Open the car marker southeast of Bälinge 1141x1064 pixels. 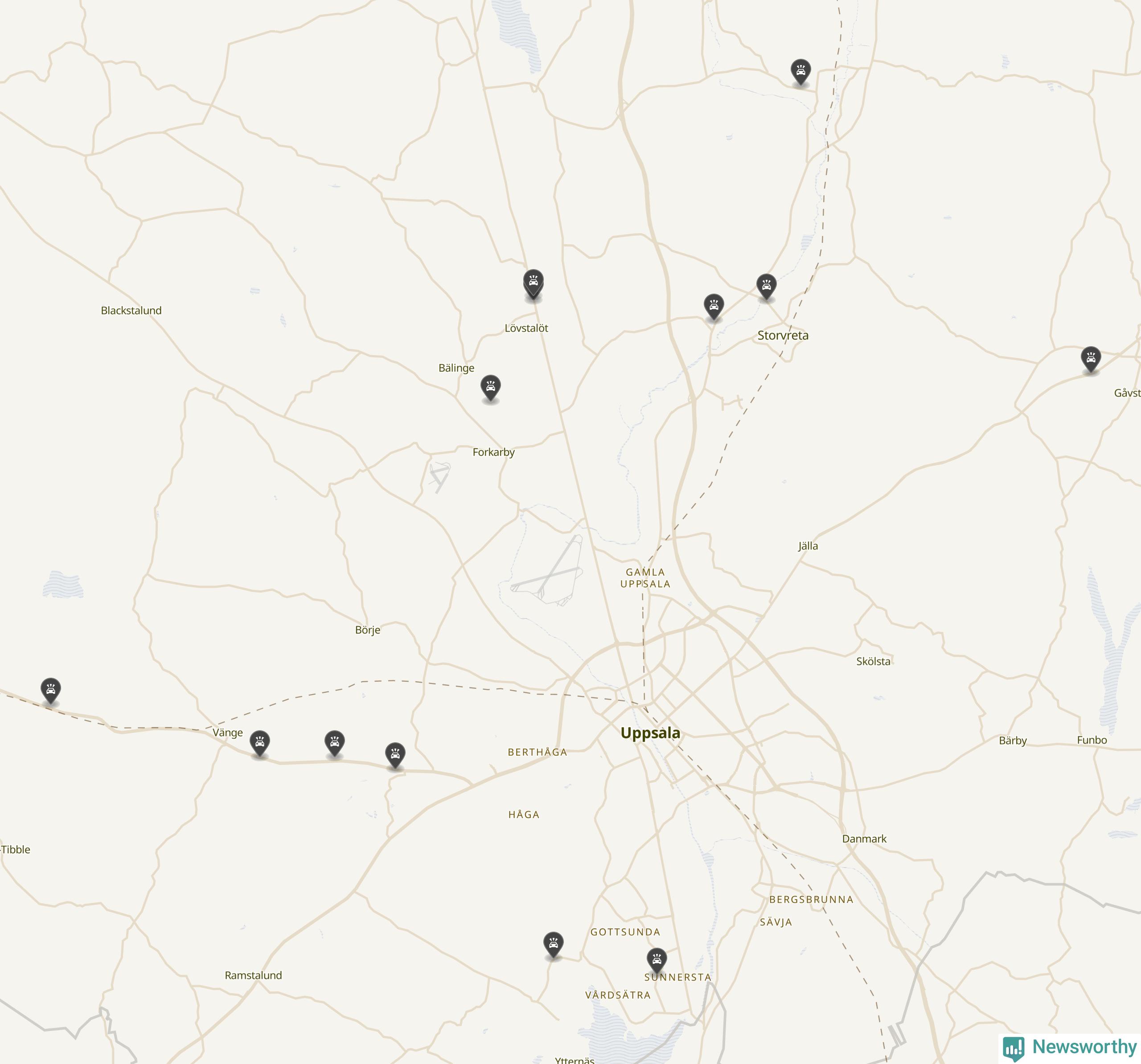tap(490, 389)
